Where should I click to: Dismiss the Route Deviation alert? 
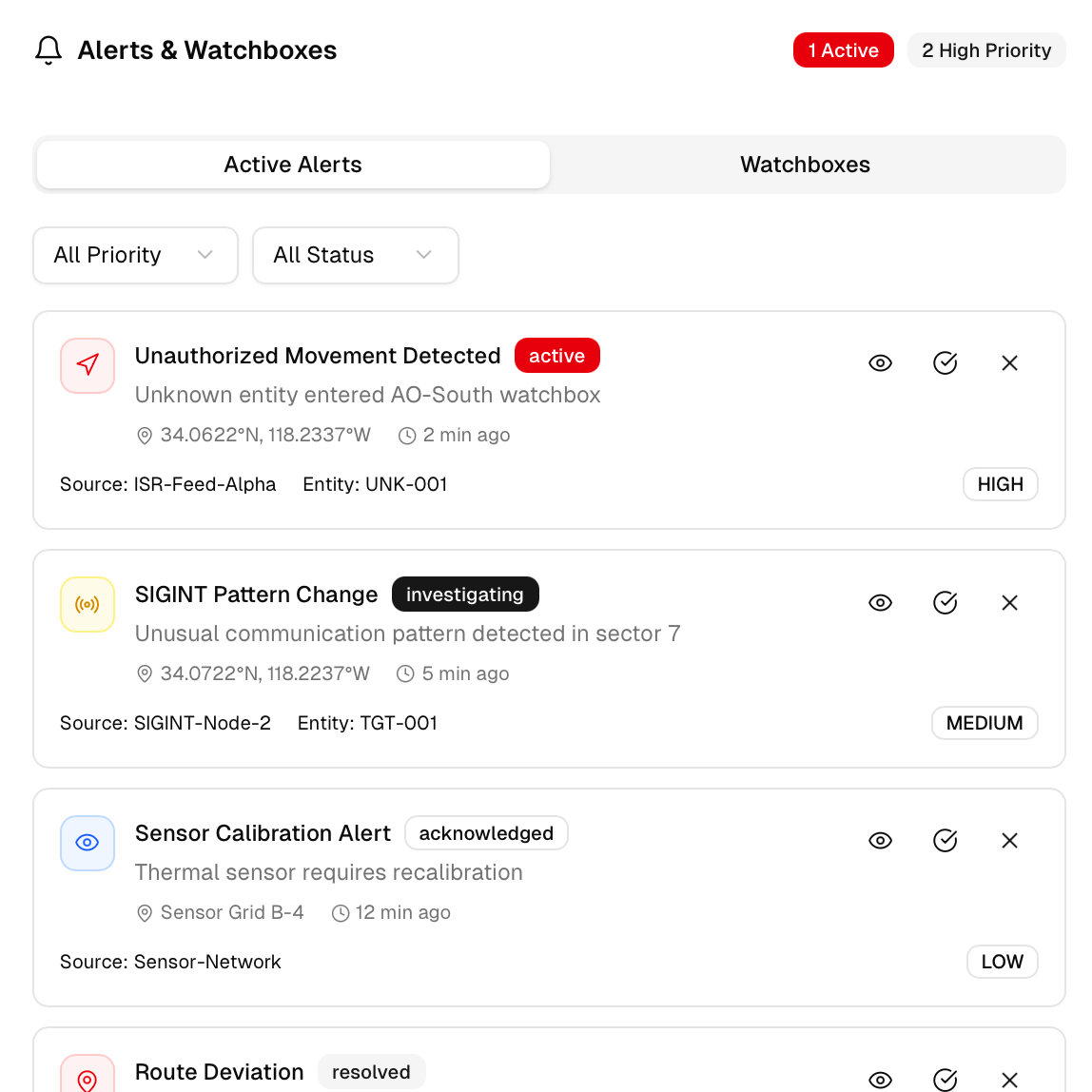pyautogui.click(x=1009, y=1080)
